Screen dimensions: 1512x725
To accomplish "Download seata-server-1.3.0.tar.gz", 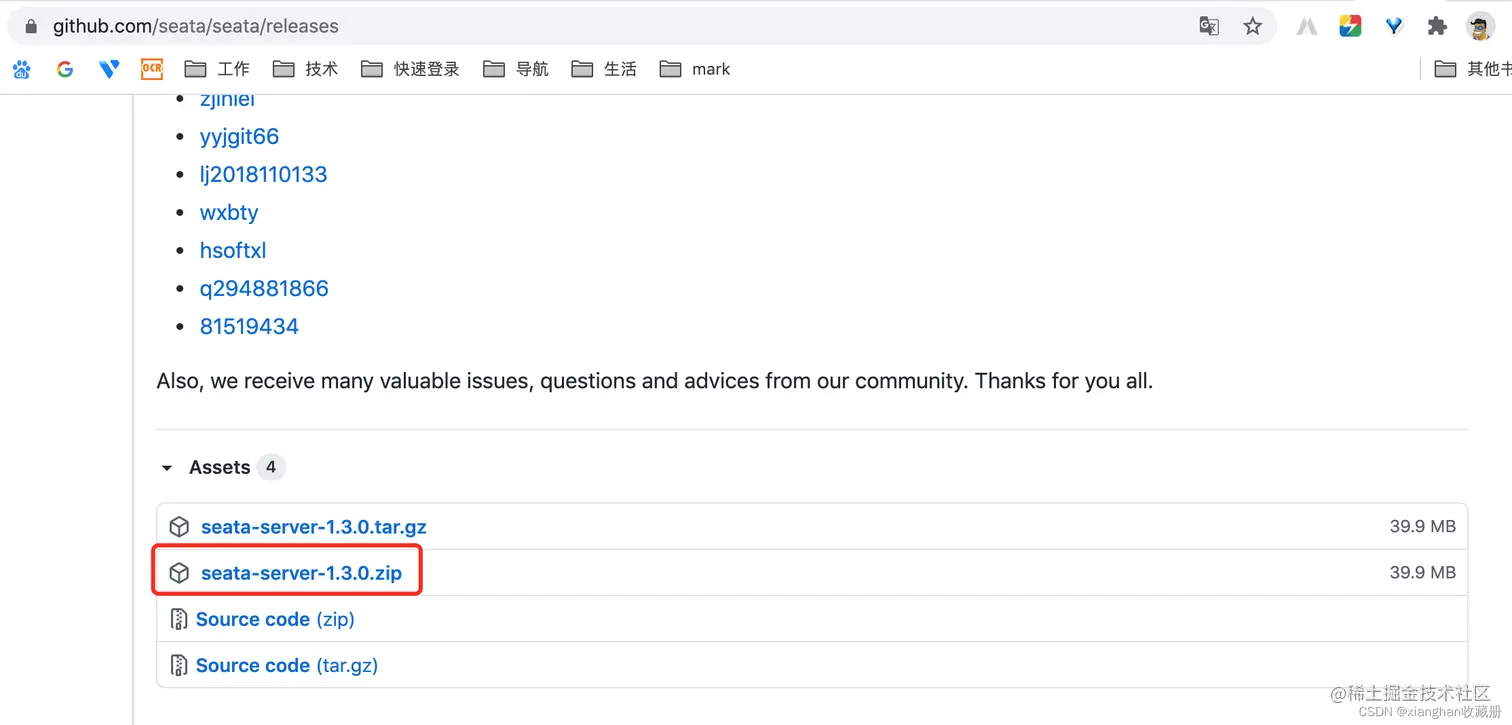I will [x=314, y=527].
